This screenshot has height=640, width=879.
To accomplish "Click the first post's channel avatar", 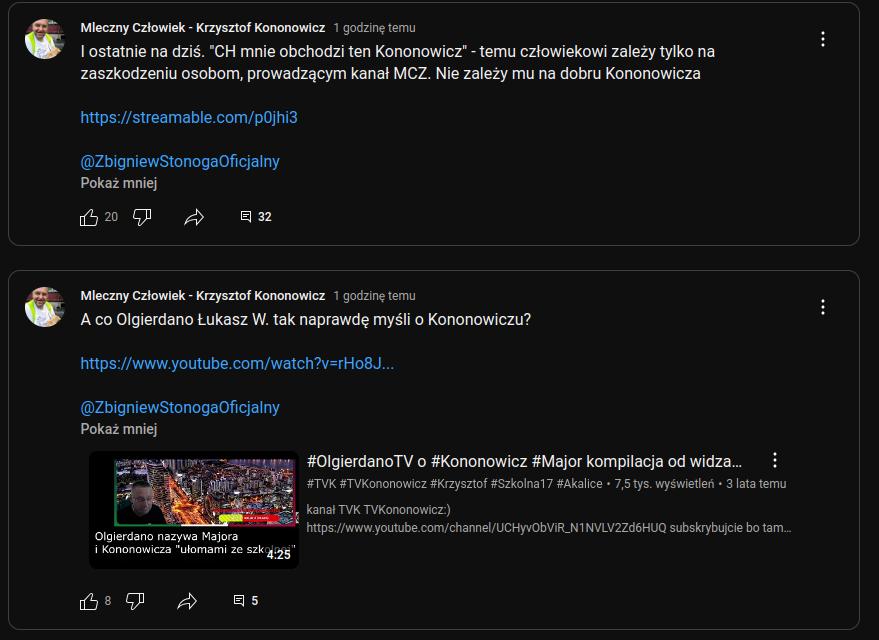I will [44, 39].
